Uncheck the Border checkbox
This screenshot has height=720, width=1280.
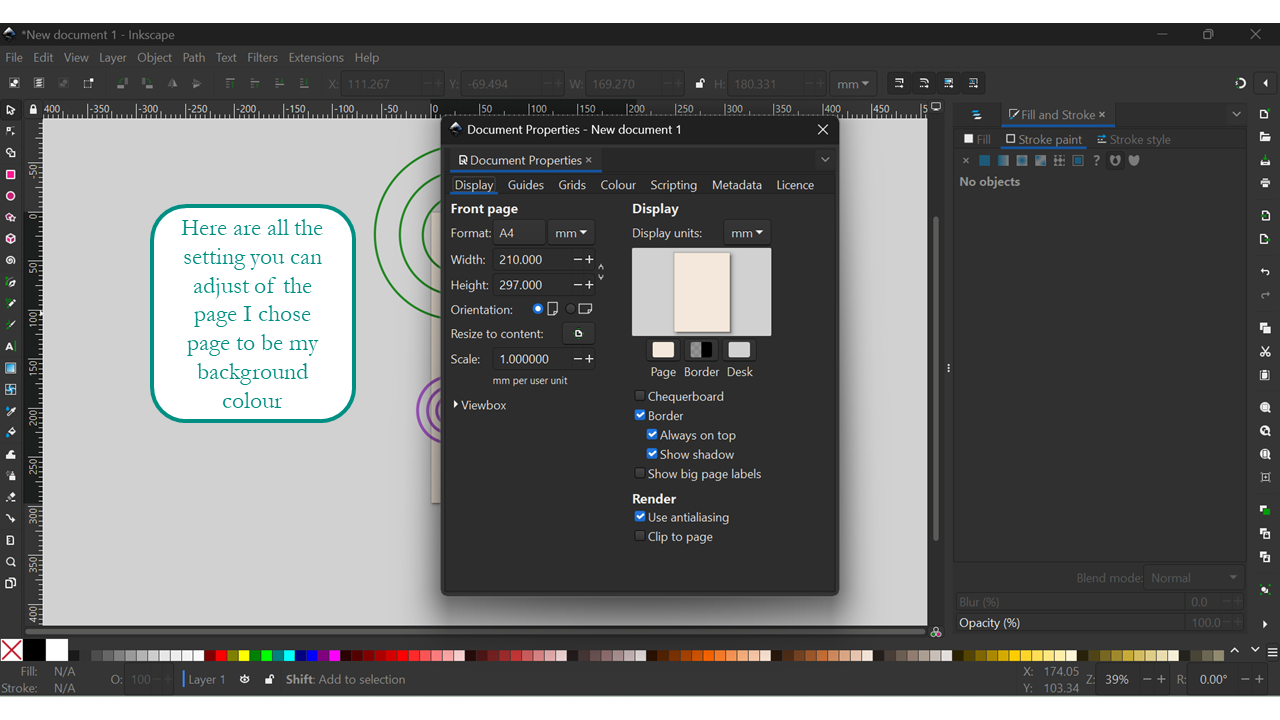click(x=640, y=416)
